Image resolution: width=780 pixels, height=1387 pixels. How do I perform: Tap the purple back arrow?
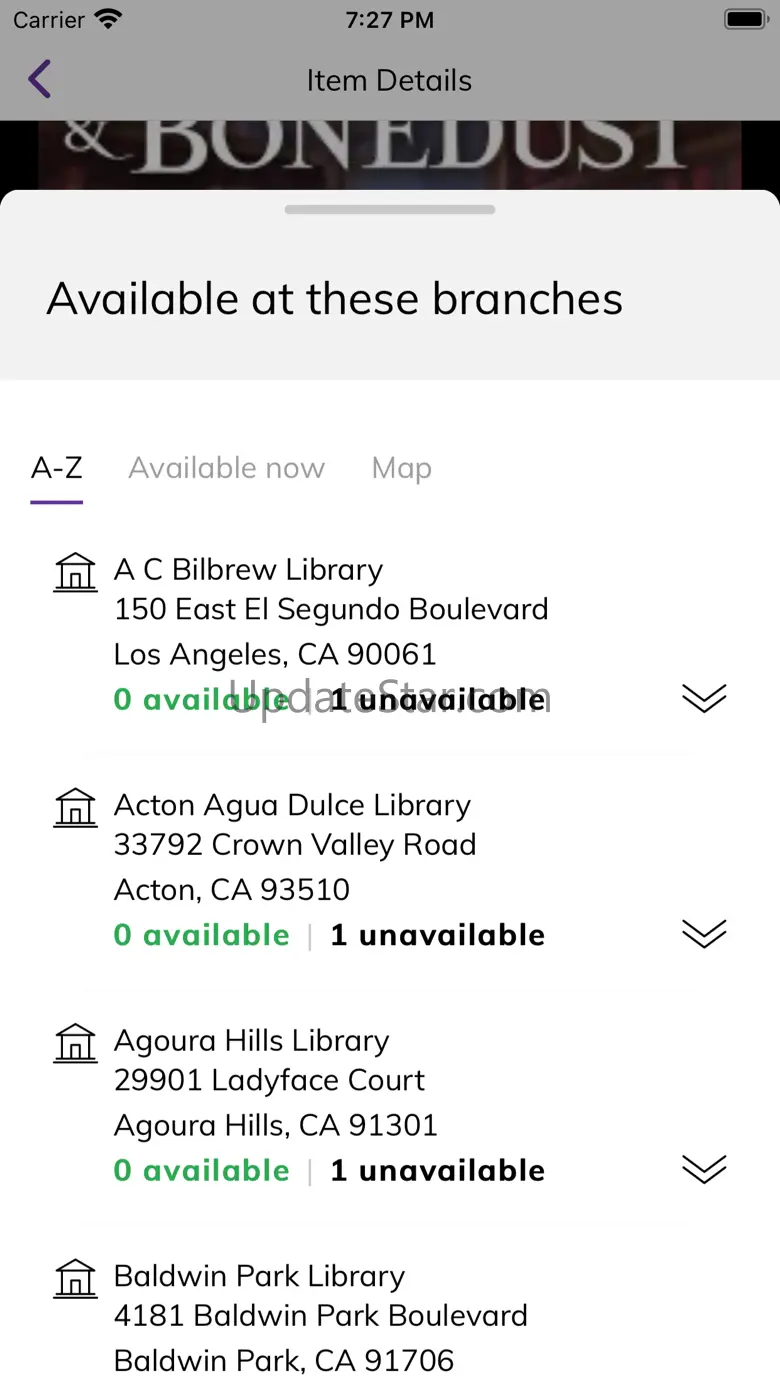coord(39,79)
